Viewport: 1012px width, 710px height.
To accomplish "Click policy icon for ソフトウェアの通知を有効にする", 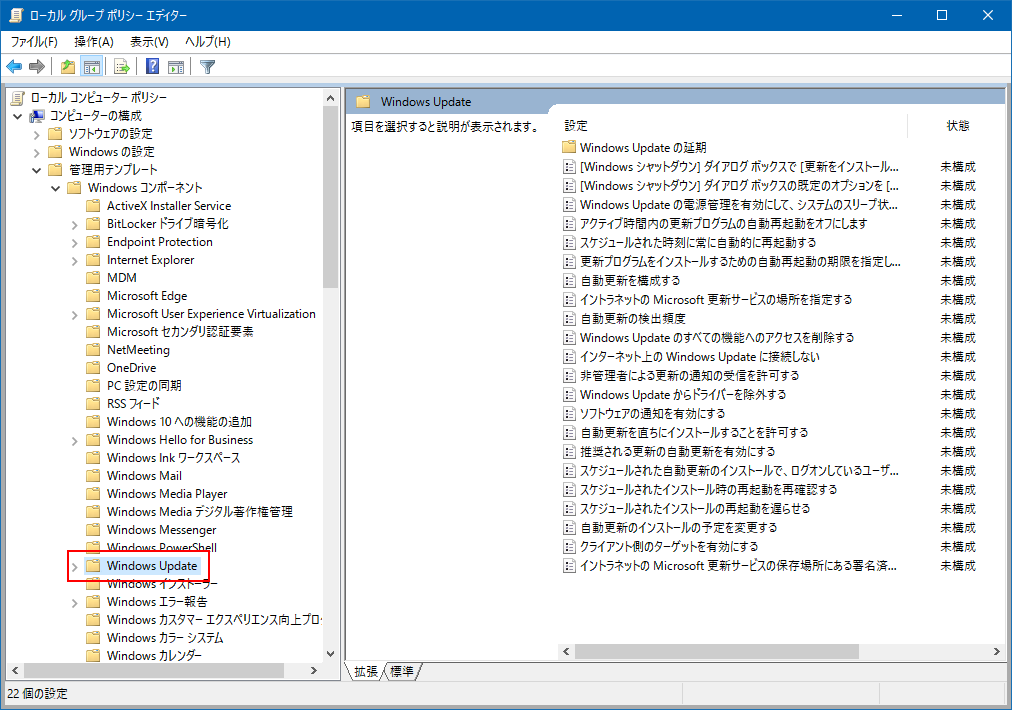I will point(569,414).
